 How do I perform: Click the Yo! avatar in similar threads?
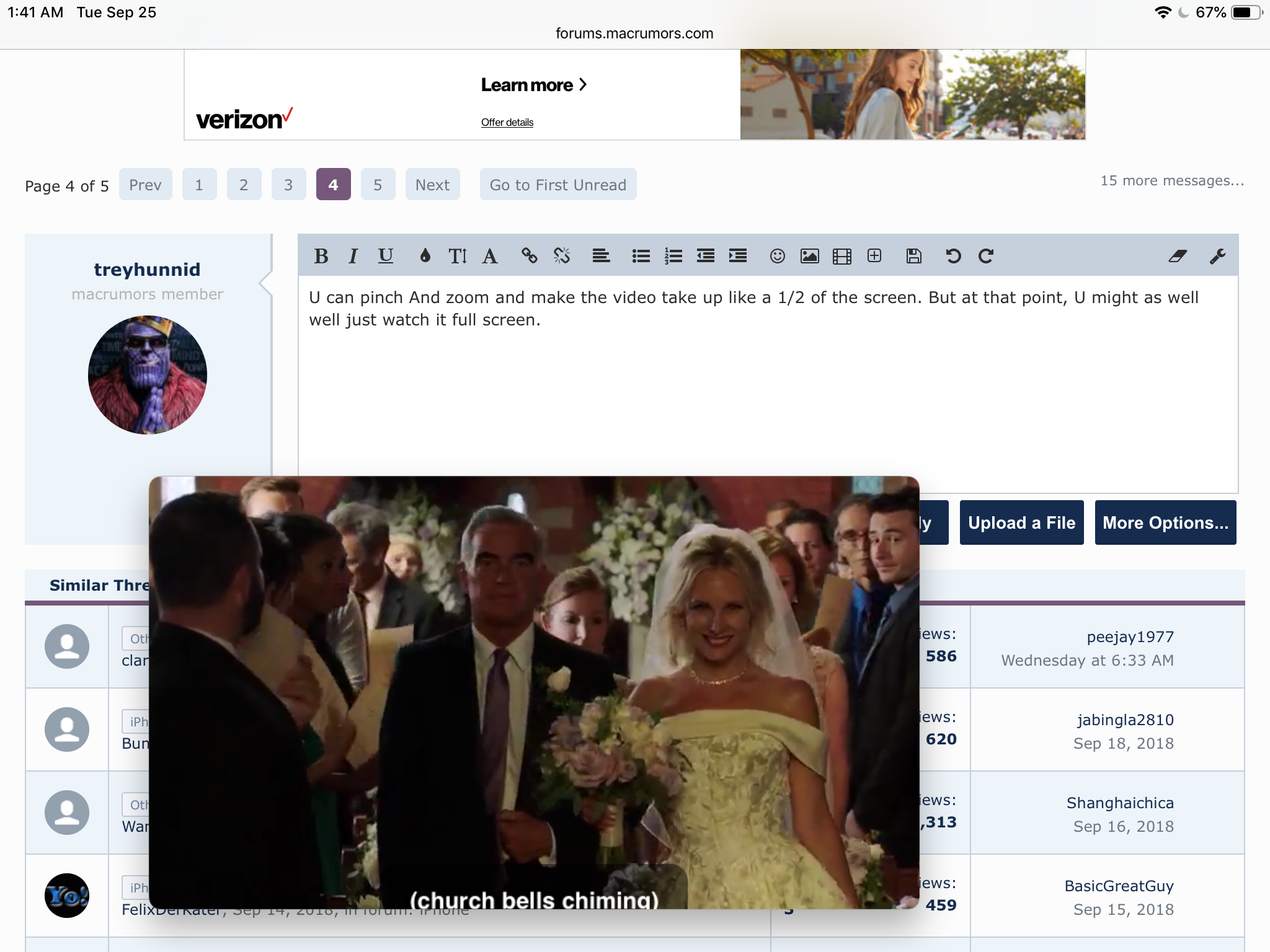[67, 896]
